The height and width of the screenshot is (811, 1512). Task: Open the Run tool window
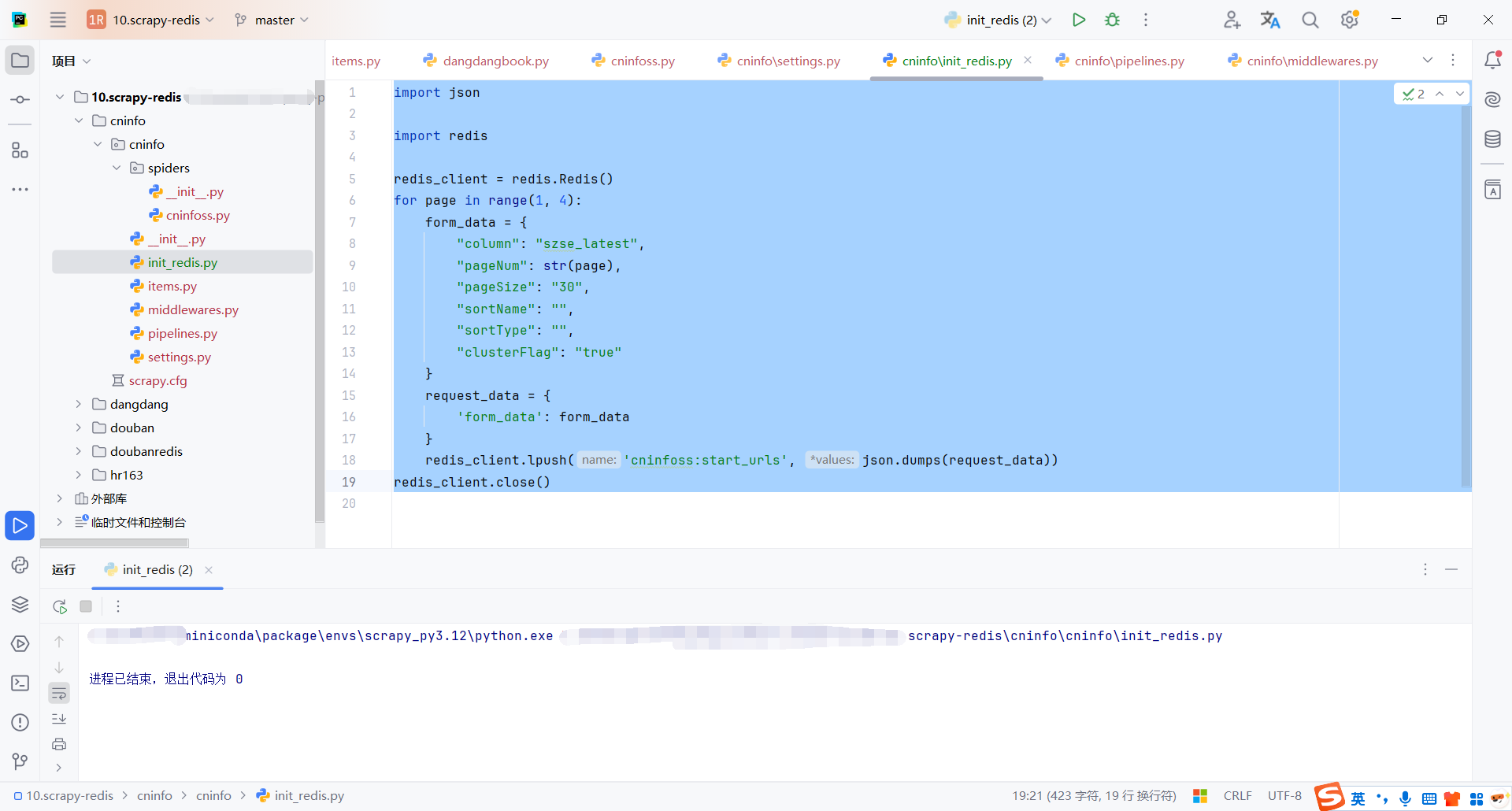tap(20, 525)
